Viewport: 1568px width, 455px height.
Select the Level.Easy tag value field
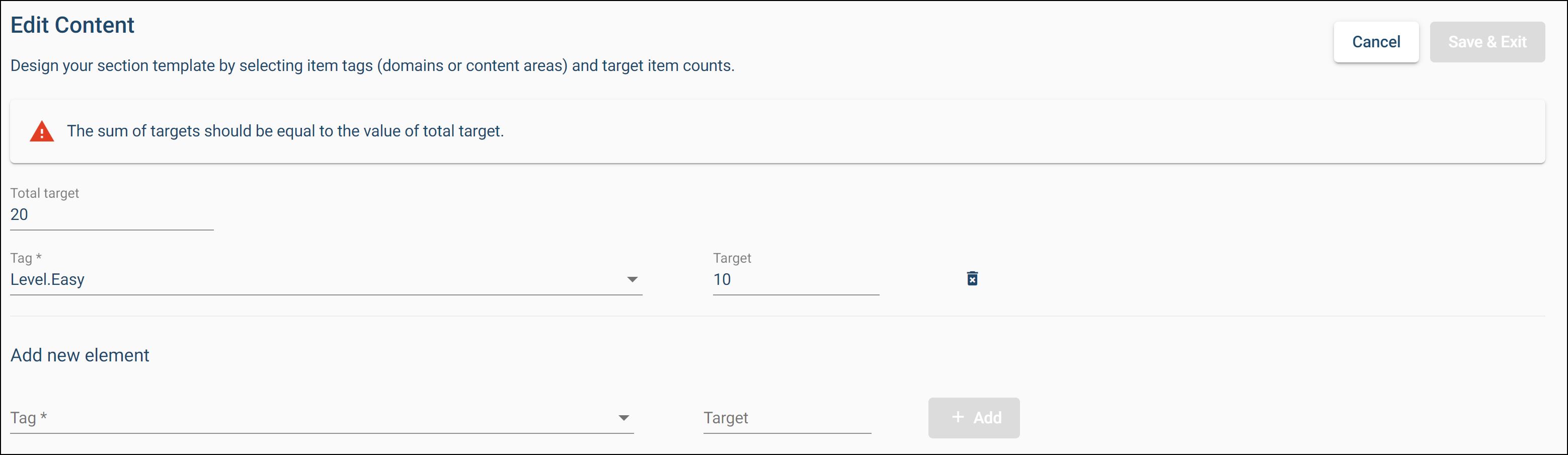coord(304,279)
